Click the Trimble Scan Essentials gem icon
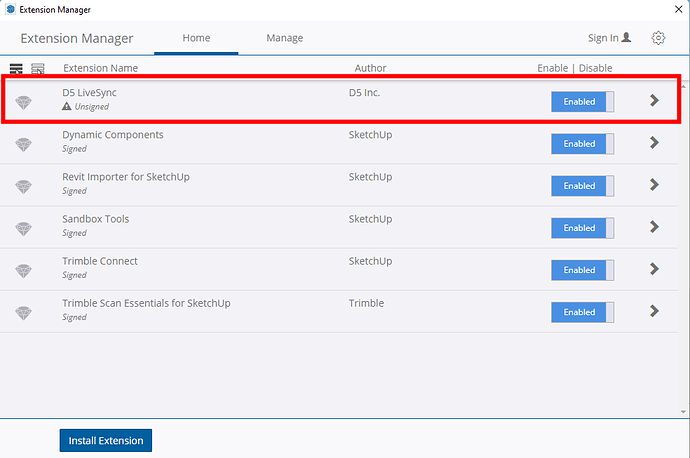Screen dimensions: 690x458 click(24, 311)
